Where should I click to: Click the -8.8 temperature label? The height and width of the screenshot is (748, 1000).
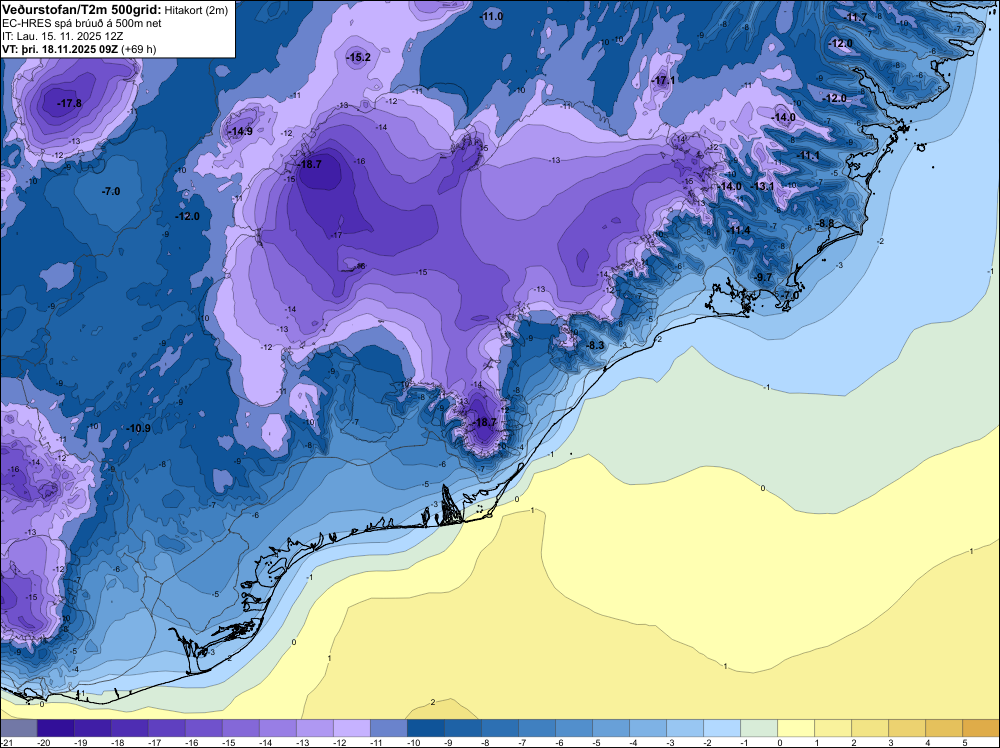tap(826, 223)
